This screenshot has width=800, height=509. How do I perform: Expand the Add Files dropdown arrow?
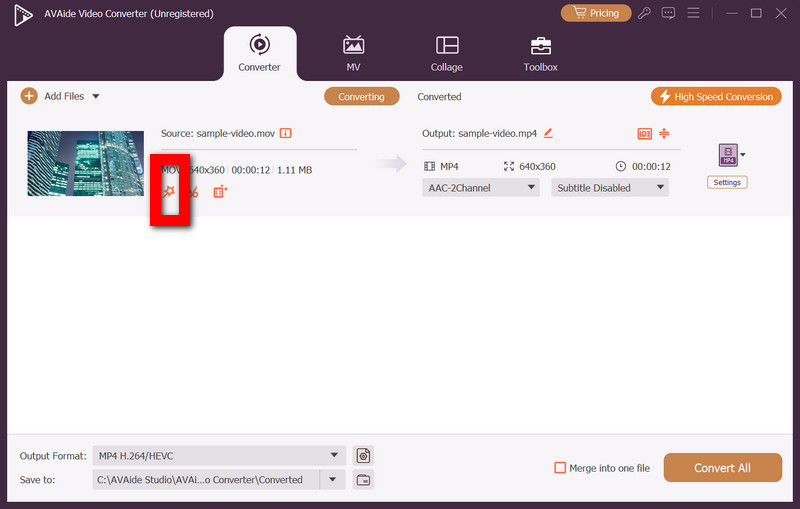point(96,96)
